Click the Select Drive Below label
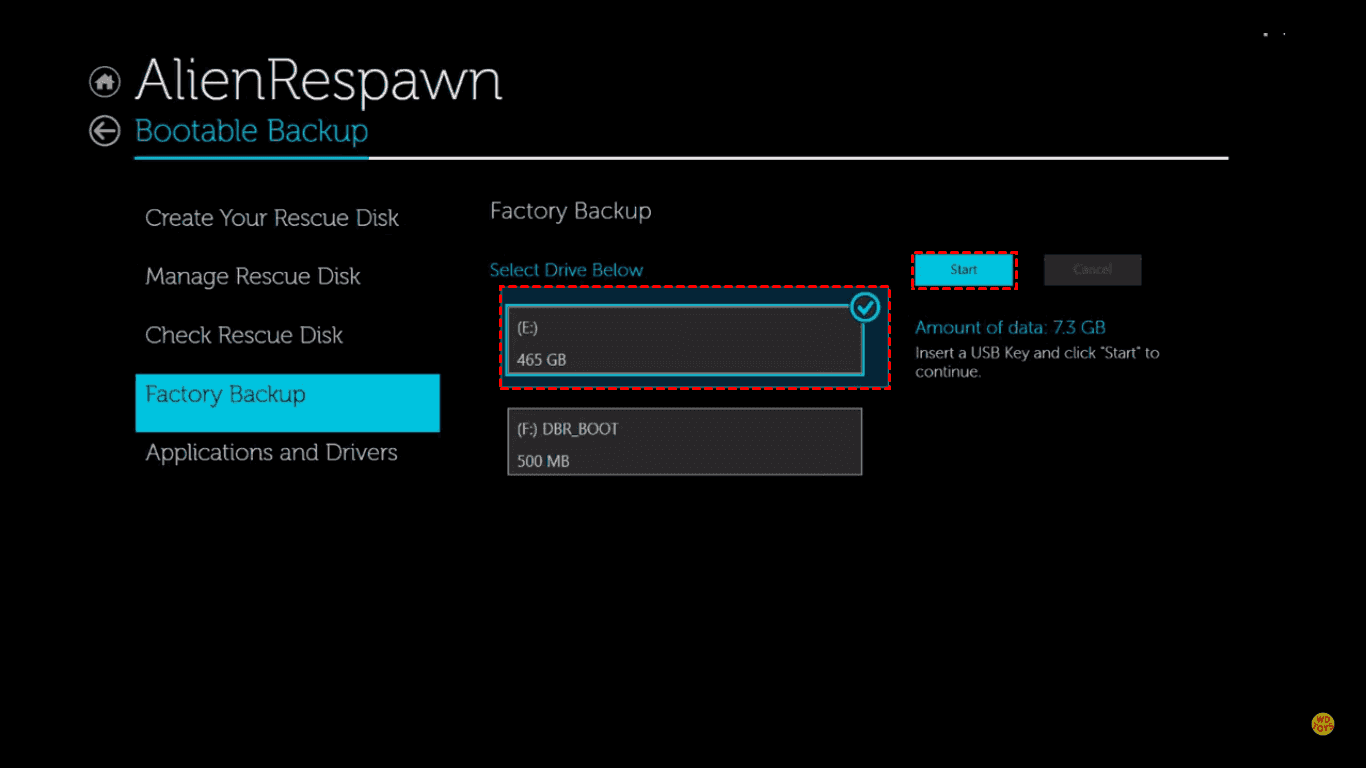The height and width of the screenshot is (768, 1366). (x=566, y=270)
